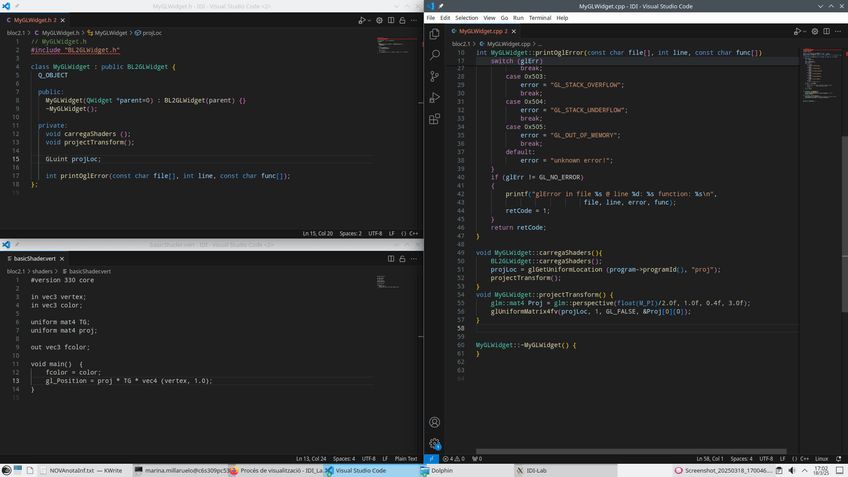The height and width of the screenshot is (477, 848).
Task: Open the Extensions view
Action: tap(434, 119)
